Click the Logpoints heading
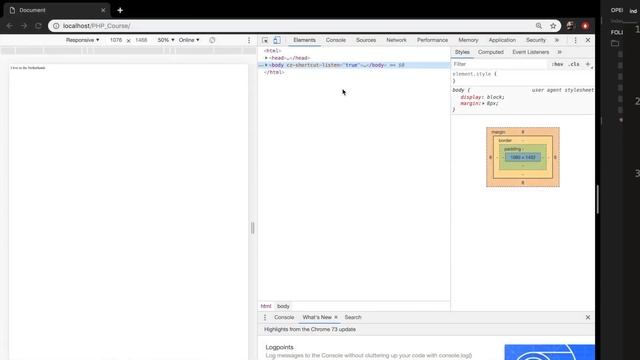This screenshot has height=360, width=640. (280, 347)
